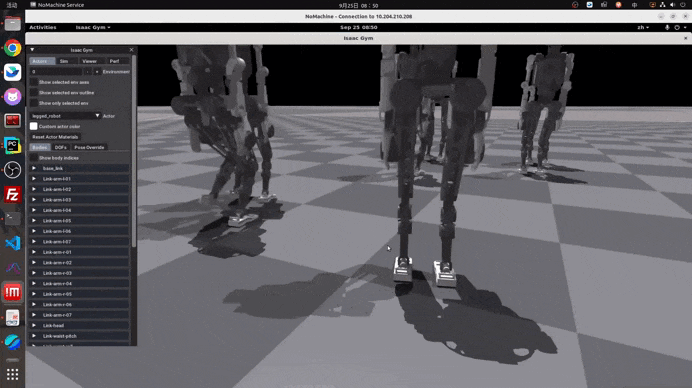Toggle Show selected env axes

[x=34, y=82]
